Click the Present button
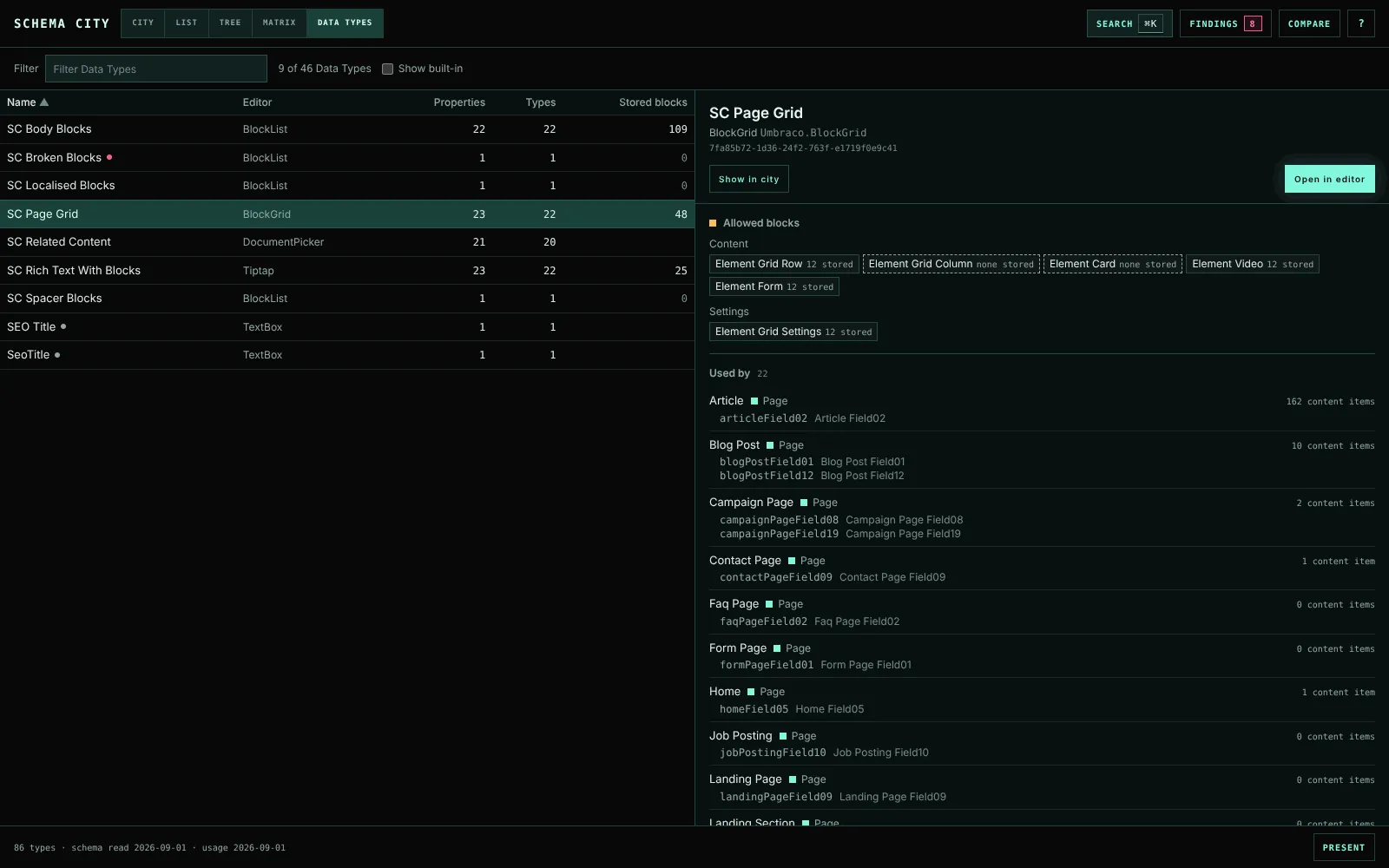Screen dimensions: 1389x868 click(x=1344, y=847)
